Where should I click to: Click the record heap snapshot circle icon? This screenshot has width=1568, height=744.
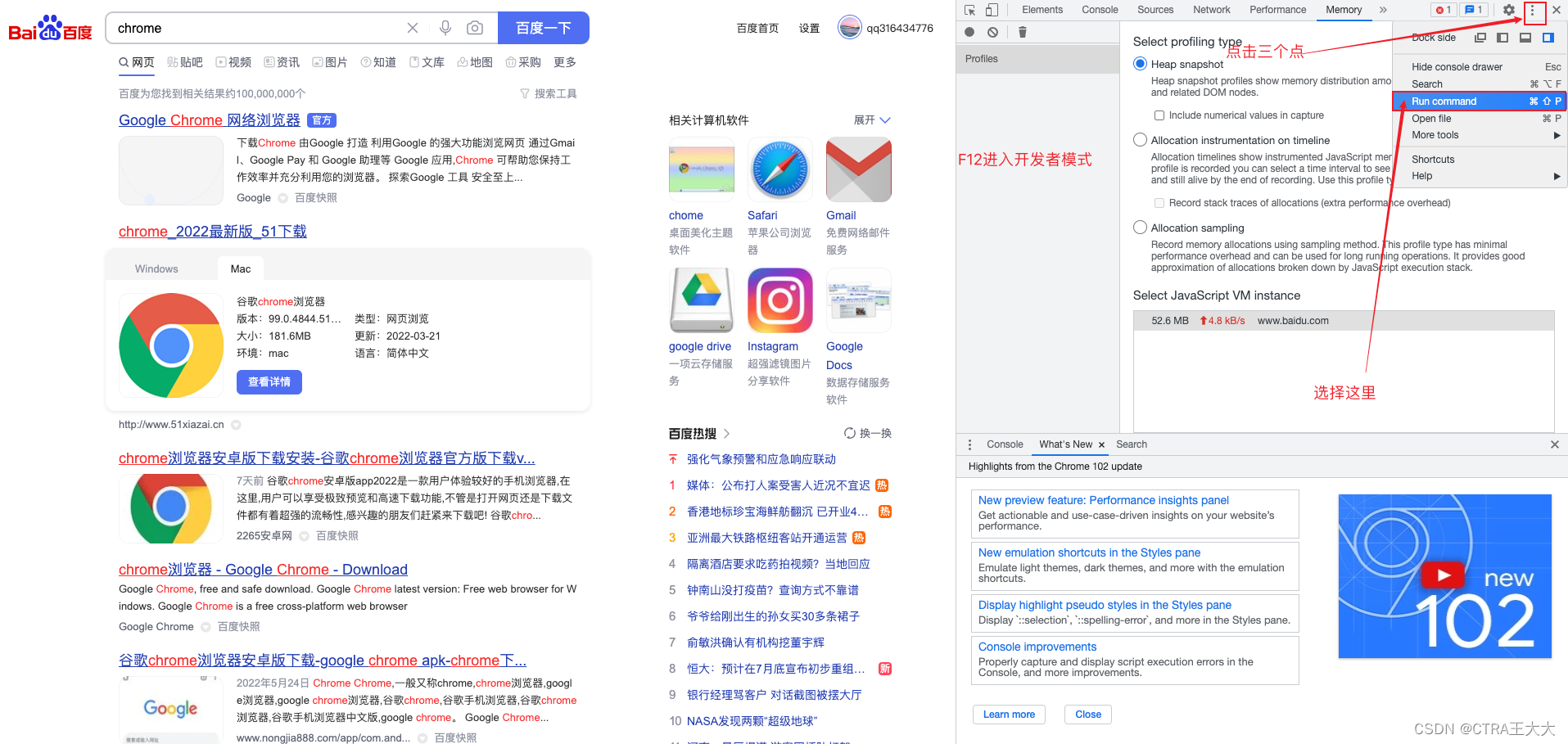coord(969,32)
